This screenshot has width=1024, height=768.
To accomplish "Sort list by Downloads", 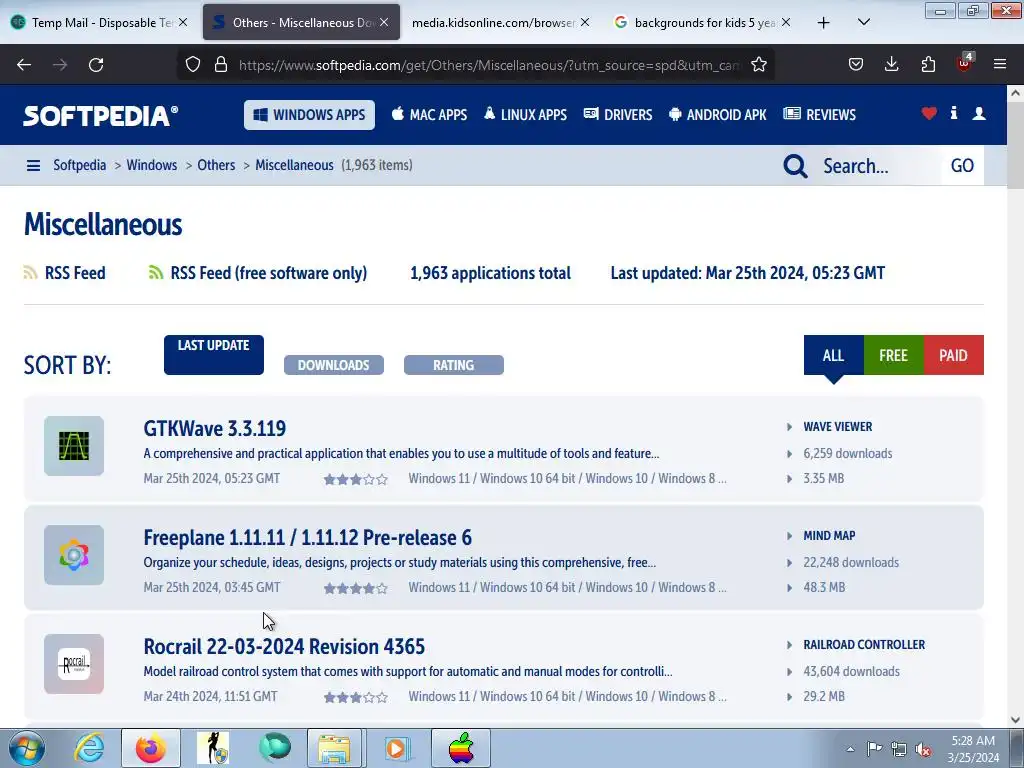I will [x=334, y=365].
